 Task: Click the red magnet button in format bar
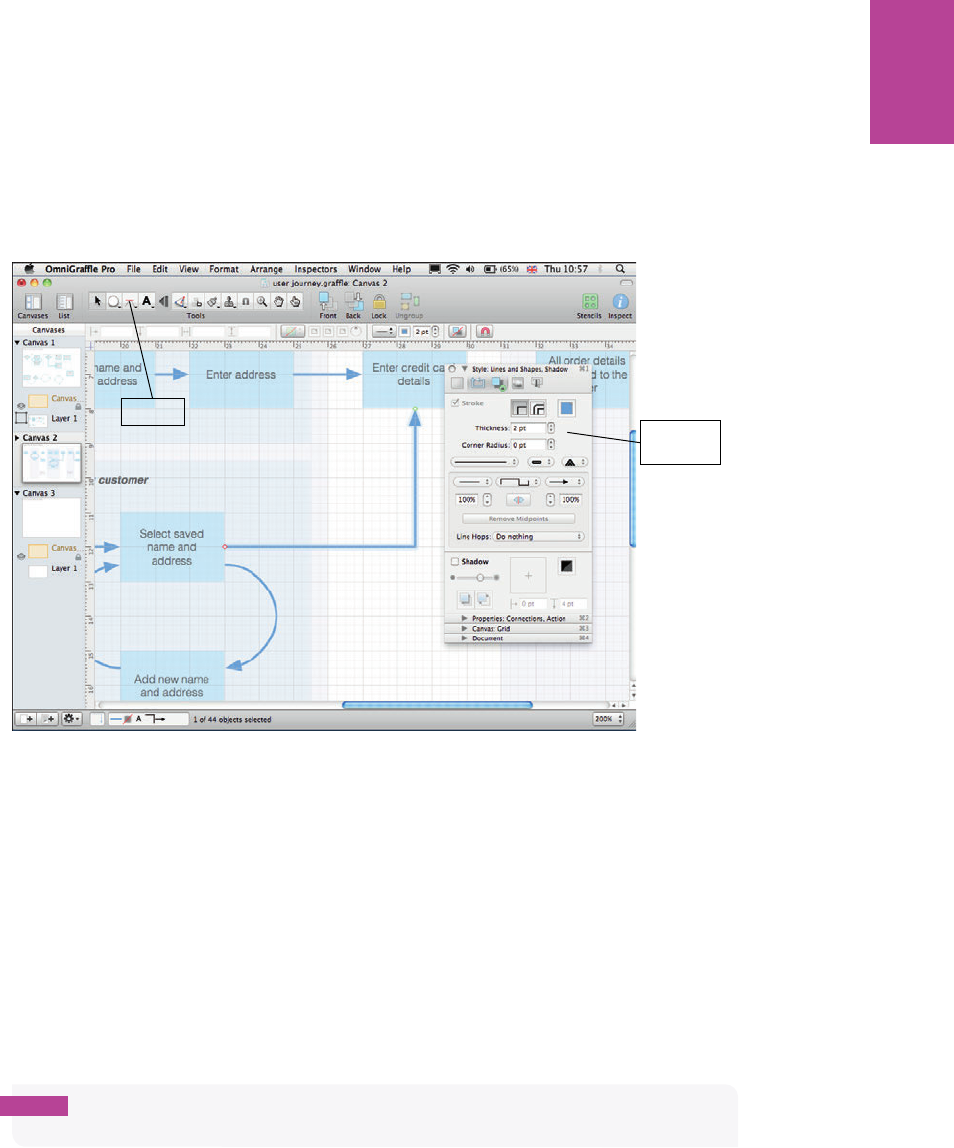point(485,332)
